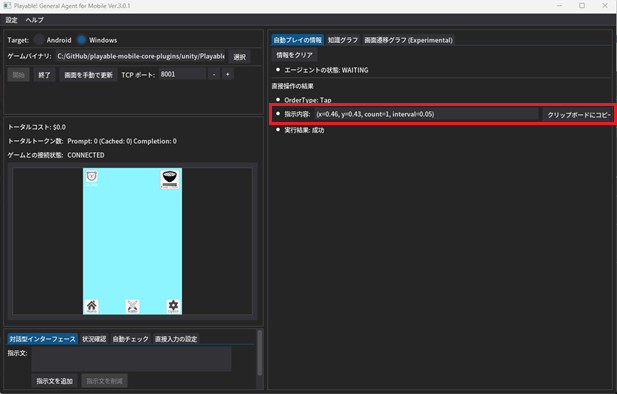Click the 指示文を追加 button

55,381
